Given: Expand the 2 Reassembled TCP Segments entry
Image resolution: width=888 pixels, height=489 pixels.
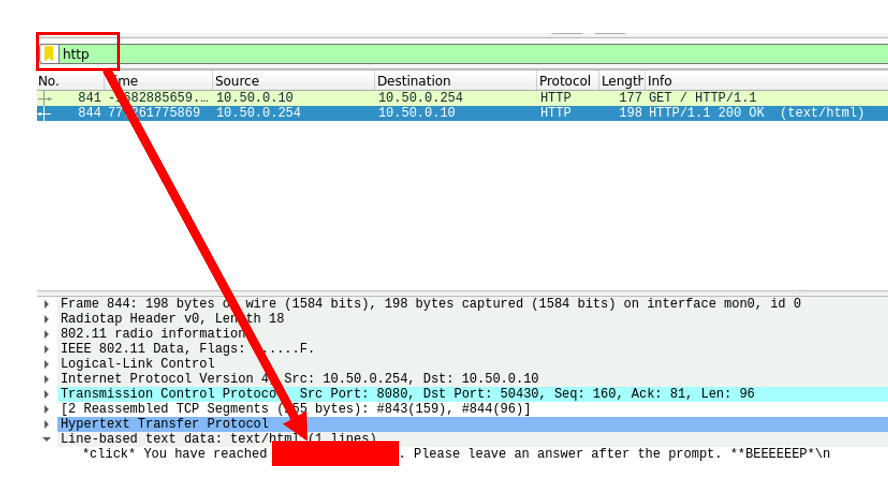Looking at the screenshot, I should (46, 409).
